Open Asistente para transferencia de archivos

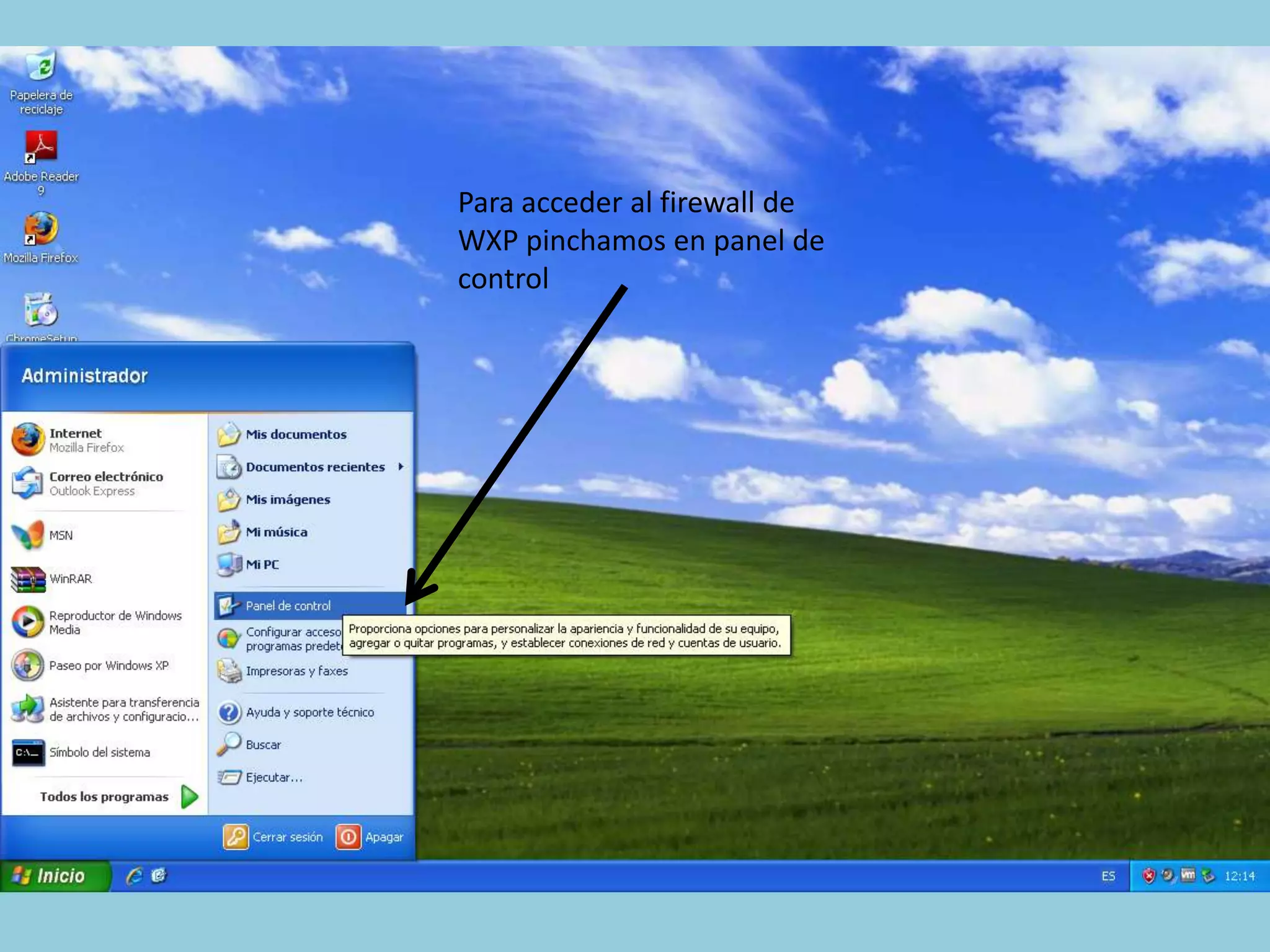coord(104,709)
